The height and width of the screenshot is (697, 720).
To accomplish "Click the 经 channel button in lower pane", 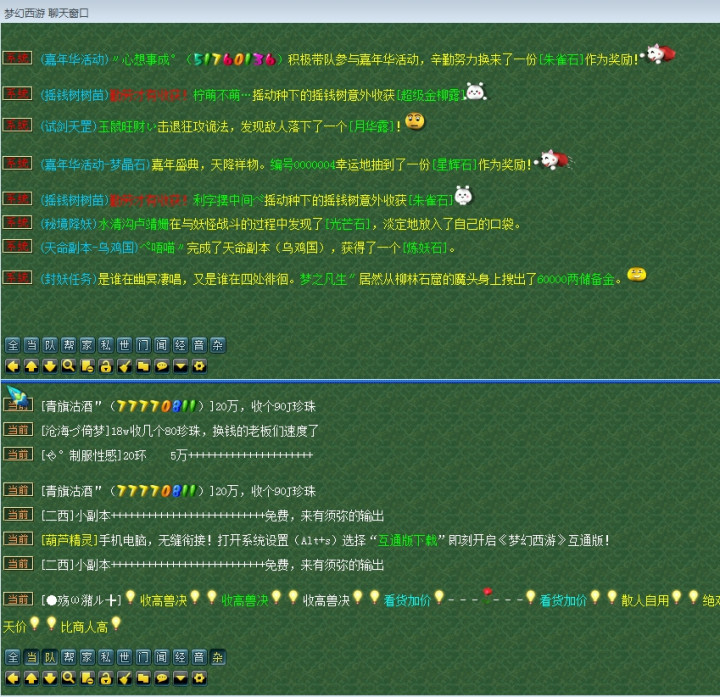I will coord(180,658).
